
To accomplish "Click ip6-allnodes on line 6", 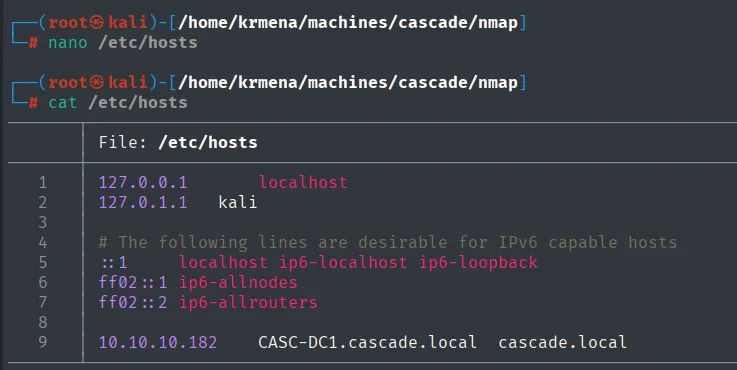I will pyautogui.click(x=238, y=282).
